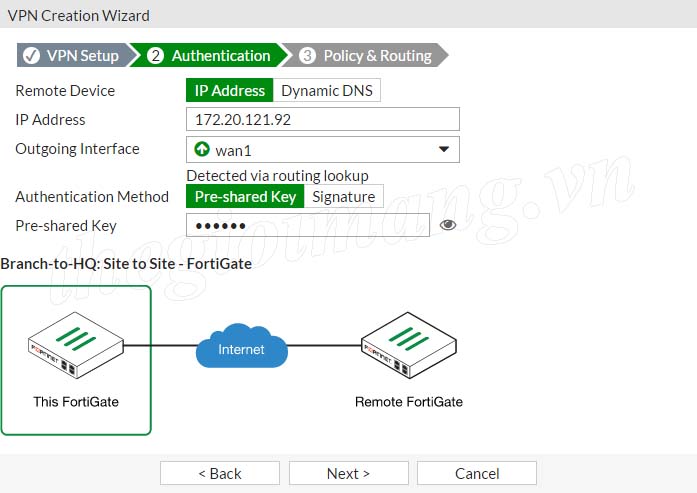
Task: Click the IP Address field showing 172.20.121.92
Action: pos(322,120)
